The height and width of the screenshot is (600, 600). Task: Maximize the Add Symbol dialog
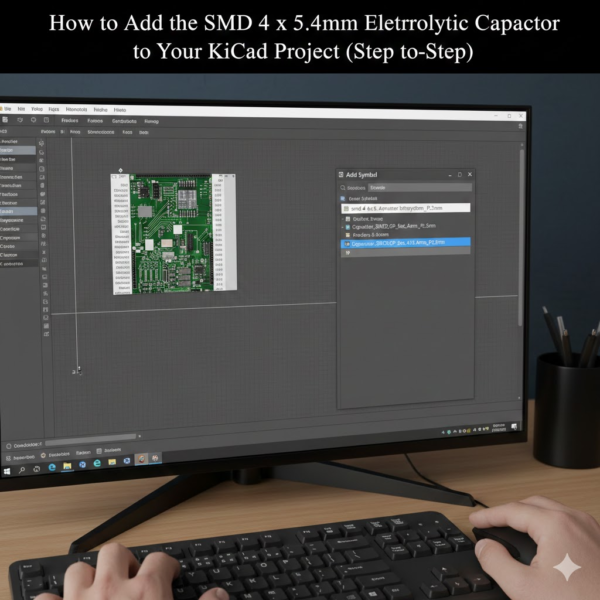[x=460, y=175]
